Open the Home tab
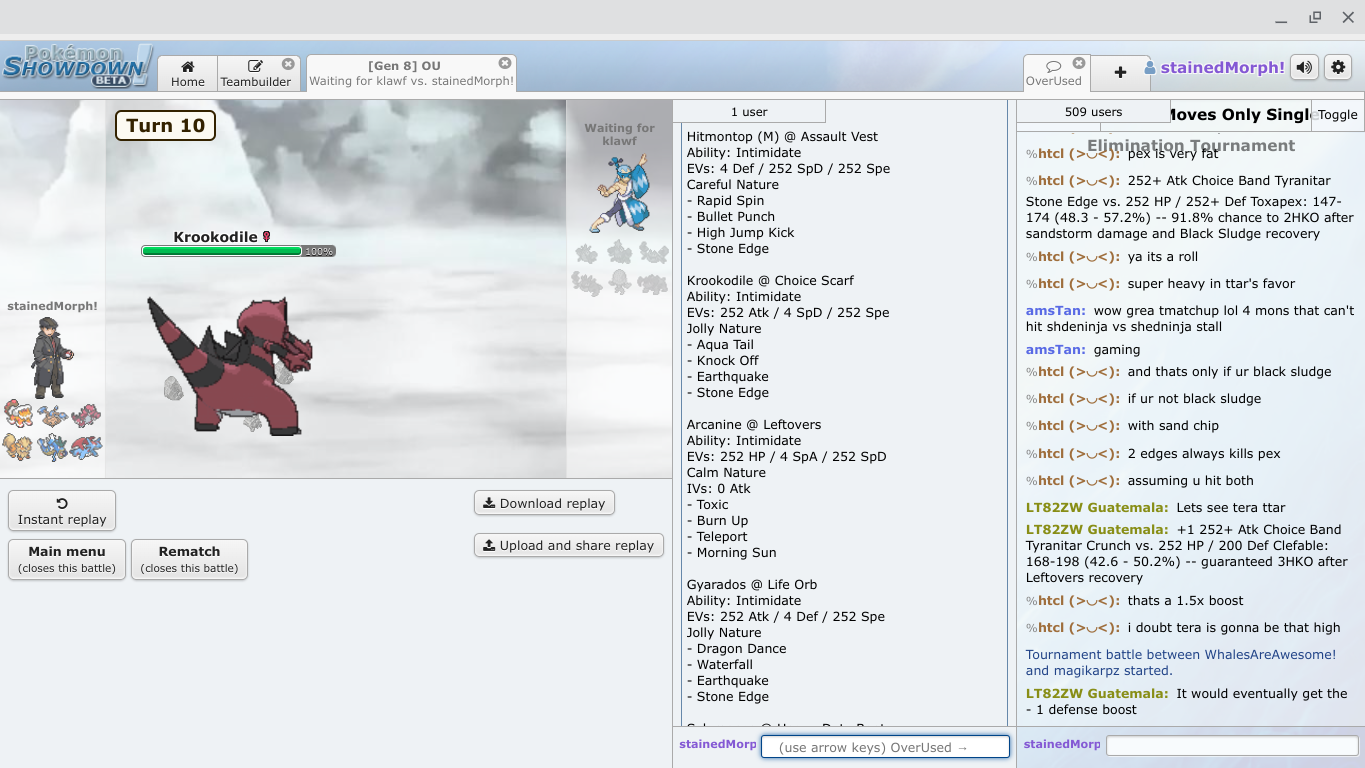This screenshot has width=1365, height=768. [187, 74]
